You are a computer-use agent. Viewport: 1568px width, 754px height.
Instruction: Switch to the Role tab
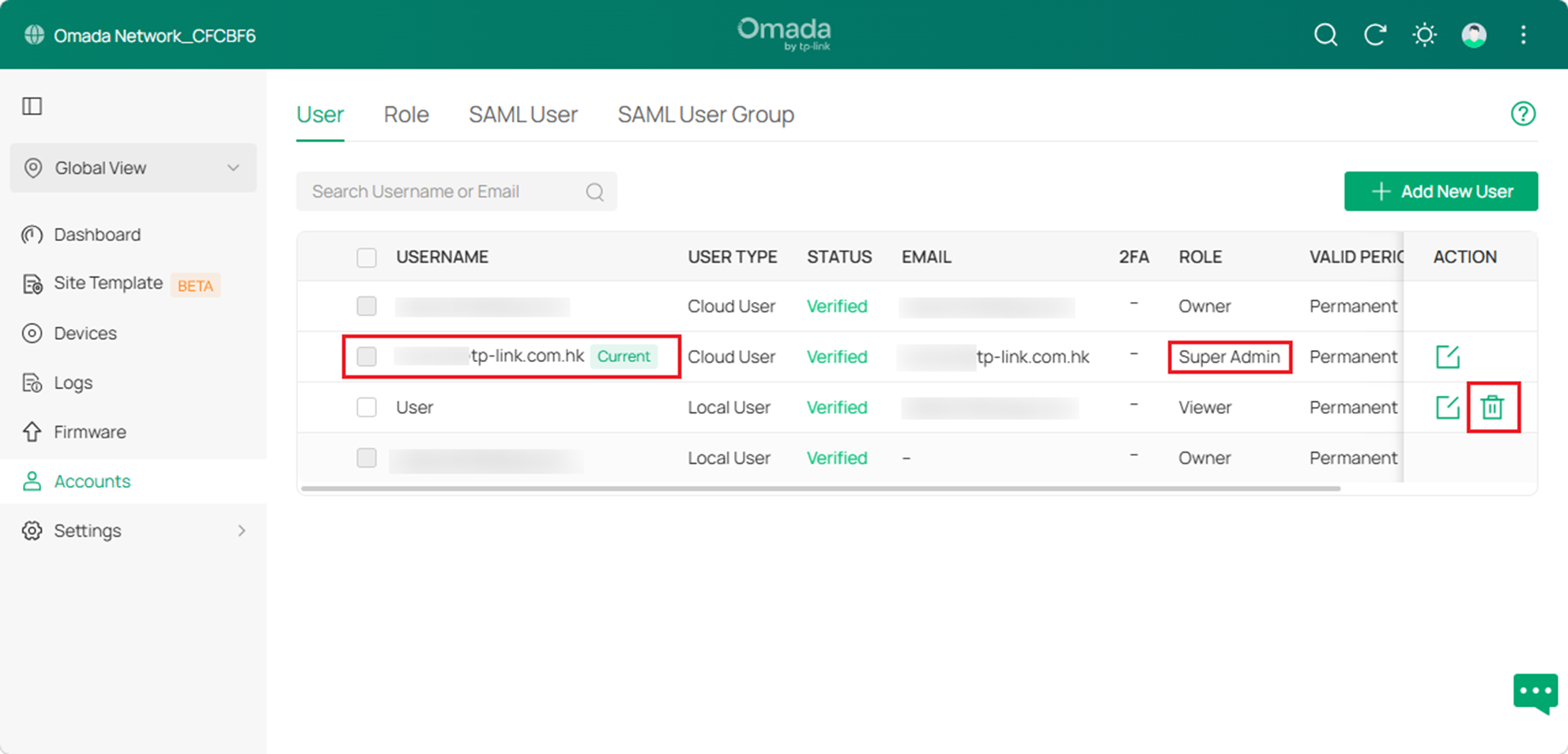tap(405, 115)
